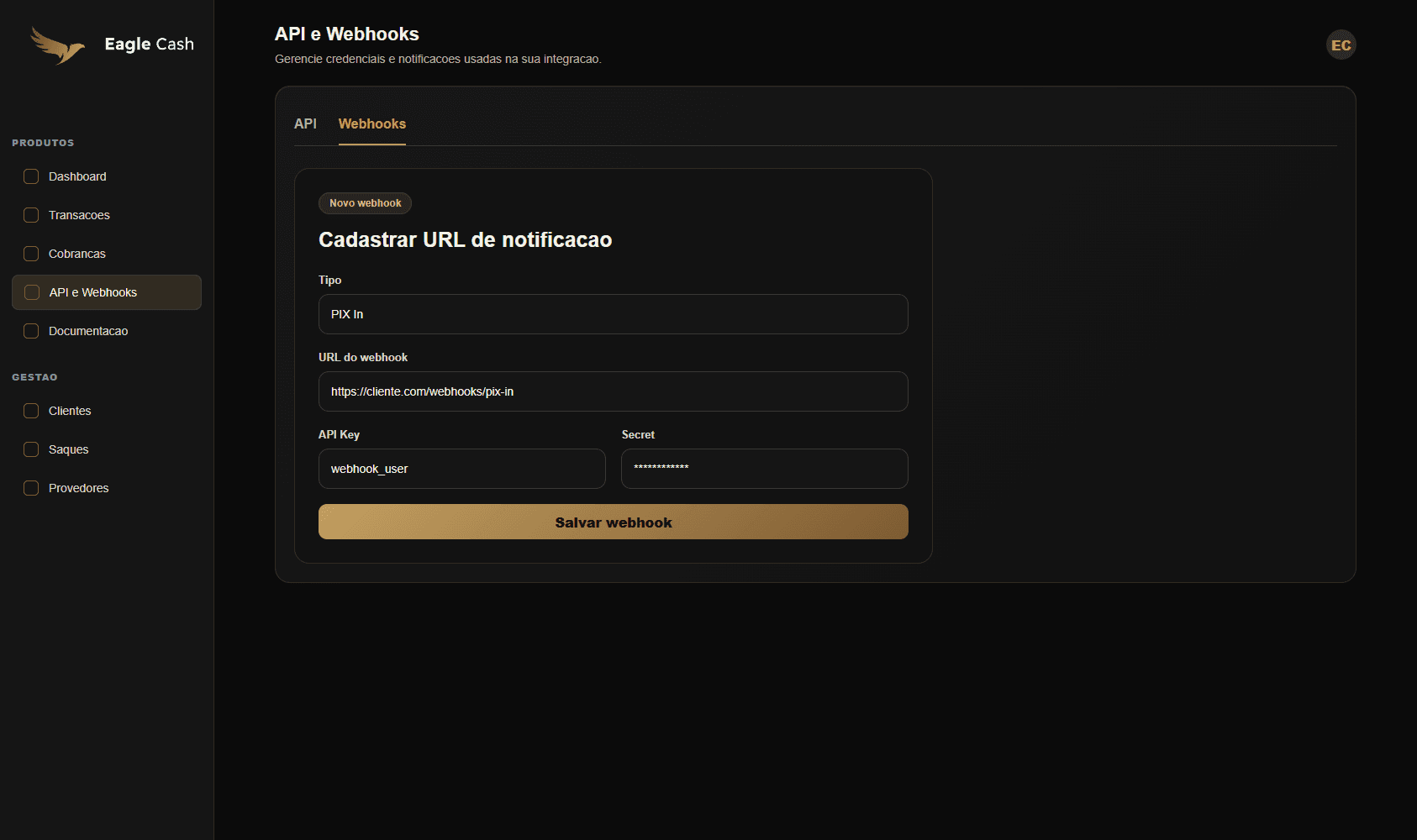Click the Clientes sidebar icon
The image size is (1417, 840).
pyautogui.click(x=31, y=411)
